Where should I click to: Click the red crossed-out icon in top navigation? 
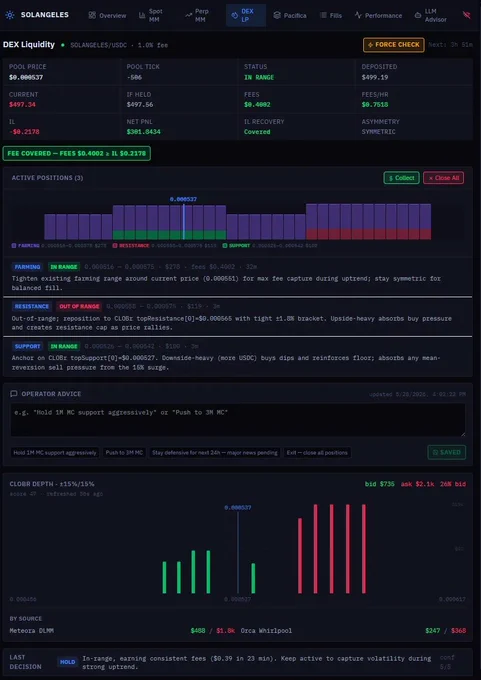pyautogui.click(x=467, y=15)
